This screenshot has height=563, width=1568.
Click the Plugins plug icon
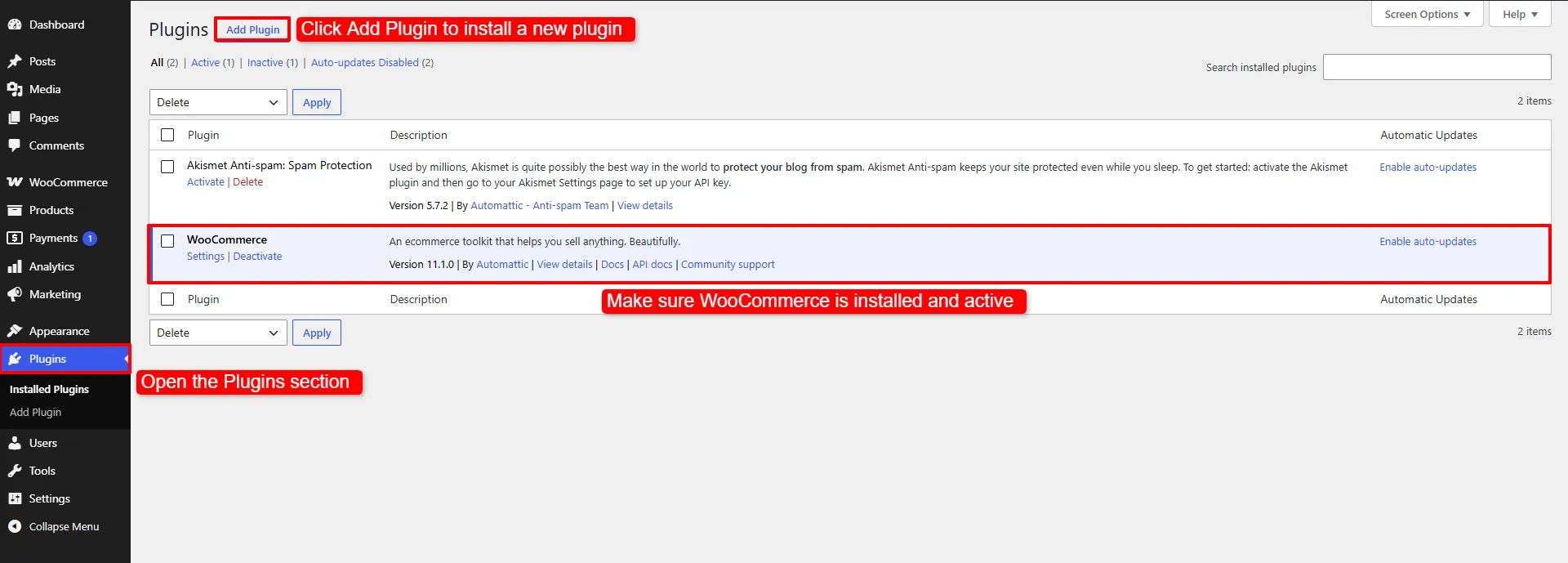(x=15, y=359)
